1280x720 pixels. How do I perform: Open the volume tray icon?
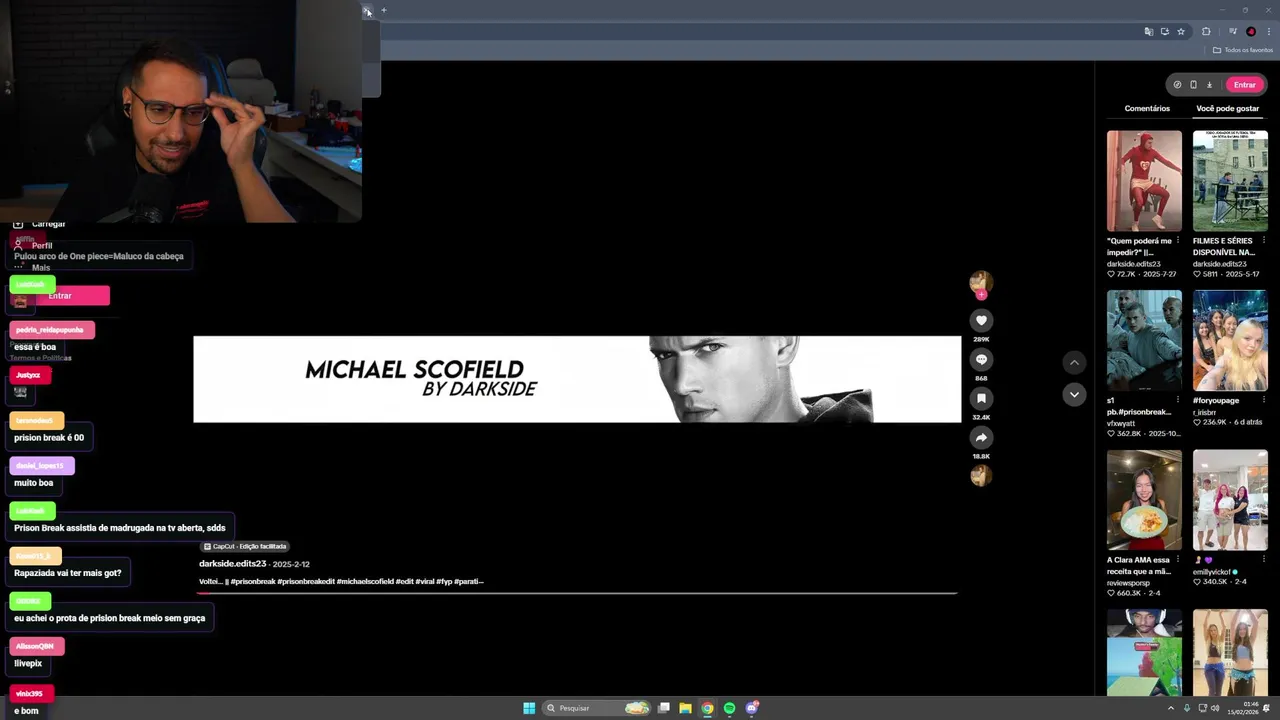pyautogui.click(x=1215, y=708)
